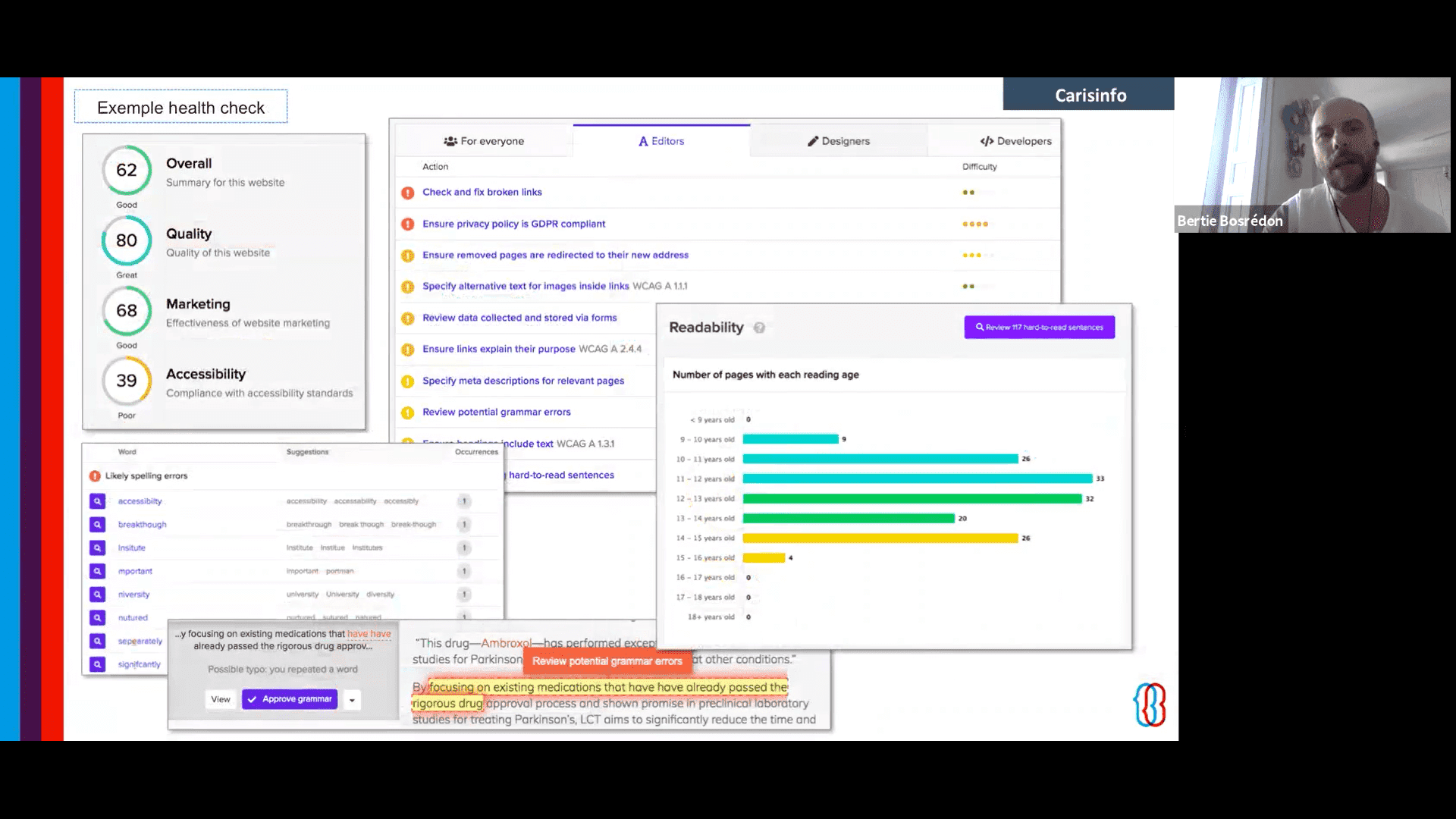Click the View button in grammar popup
Image resolution: width=1456 pixels, height=819 pixels.
221,699
